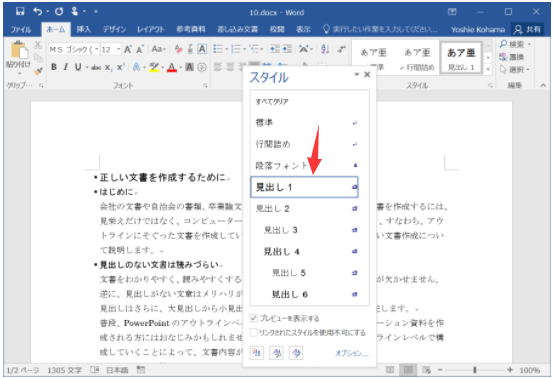The image size is (553, 378).
Task: Open the ファイル tab
Action: [20, 29]
